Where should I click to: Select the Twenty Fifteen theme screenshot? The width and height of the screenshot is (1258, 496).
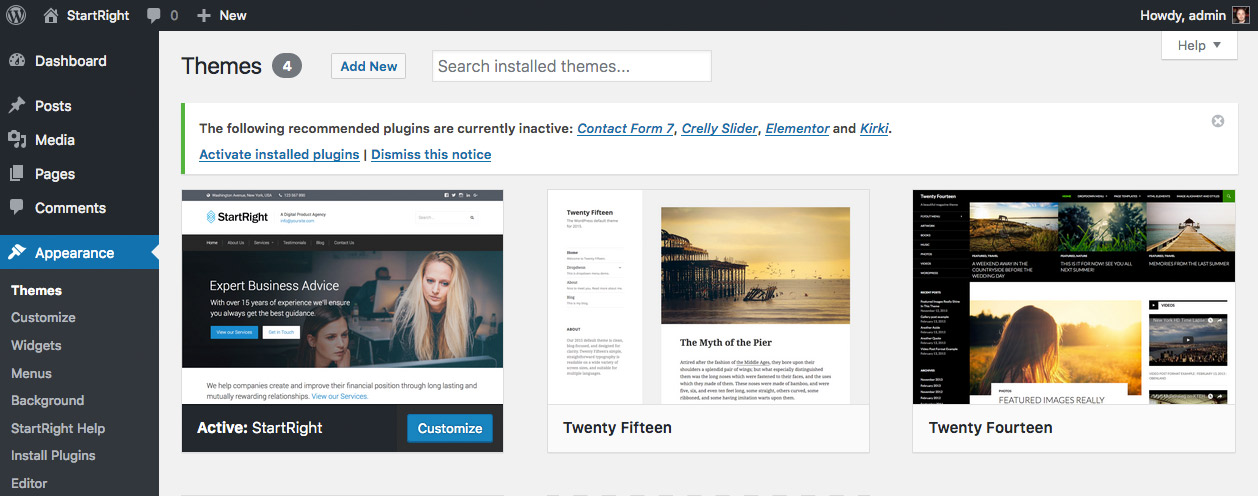coord(708,296)
